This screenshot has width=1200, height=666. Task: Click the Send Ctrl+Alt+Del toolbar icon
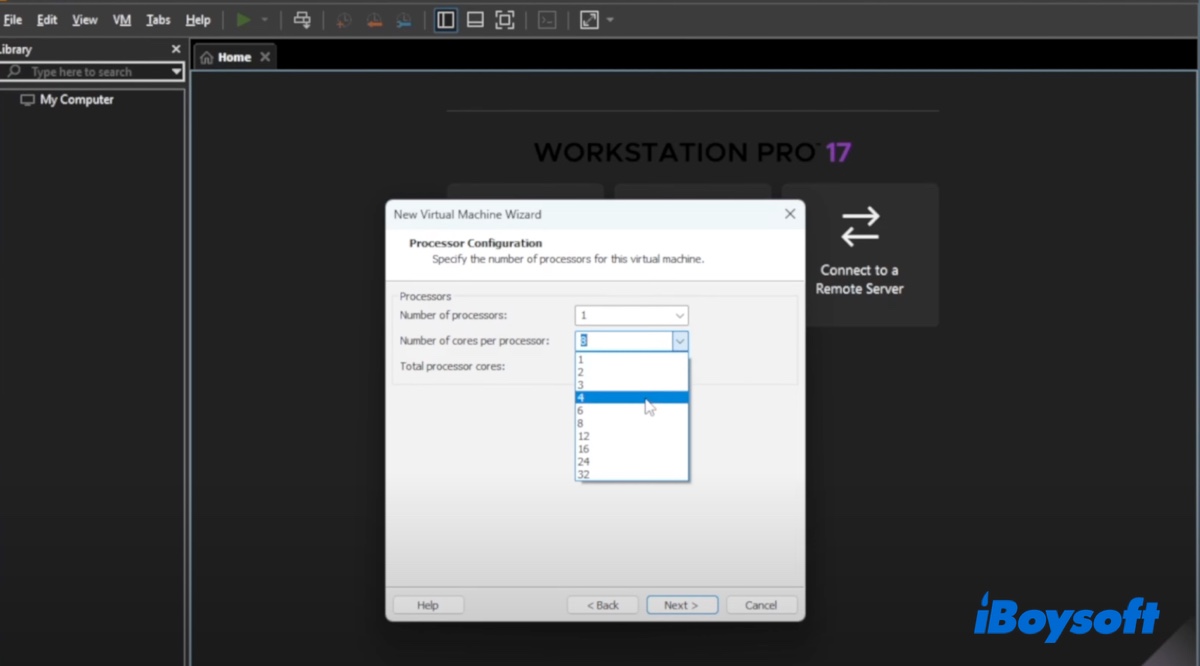coord(302,20)
